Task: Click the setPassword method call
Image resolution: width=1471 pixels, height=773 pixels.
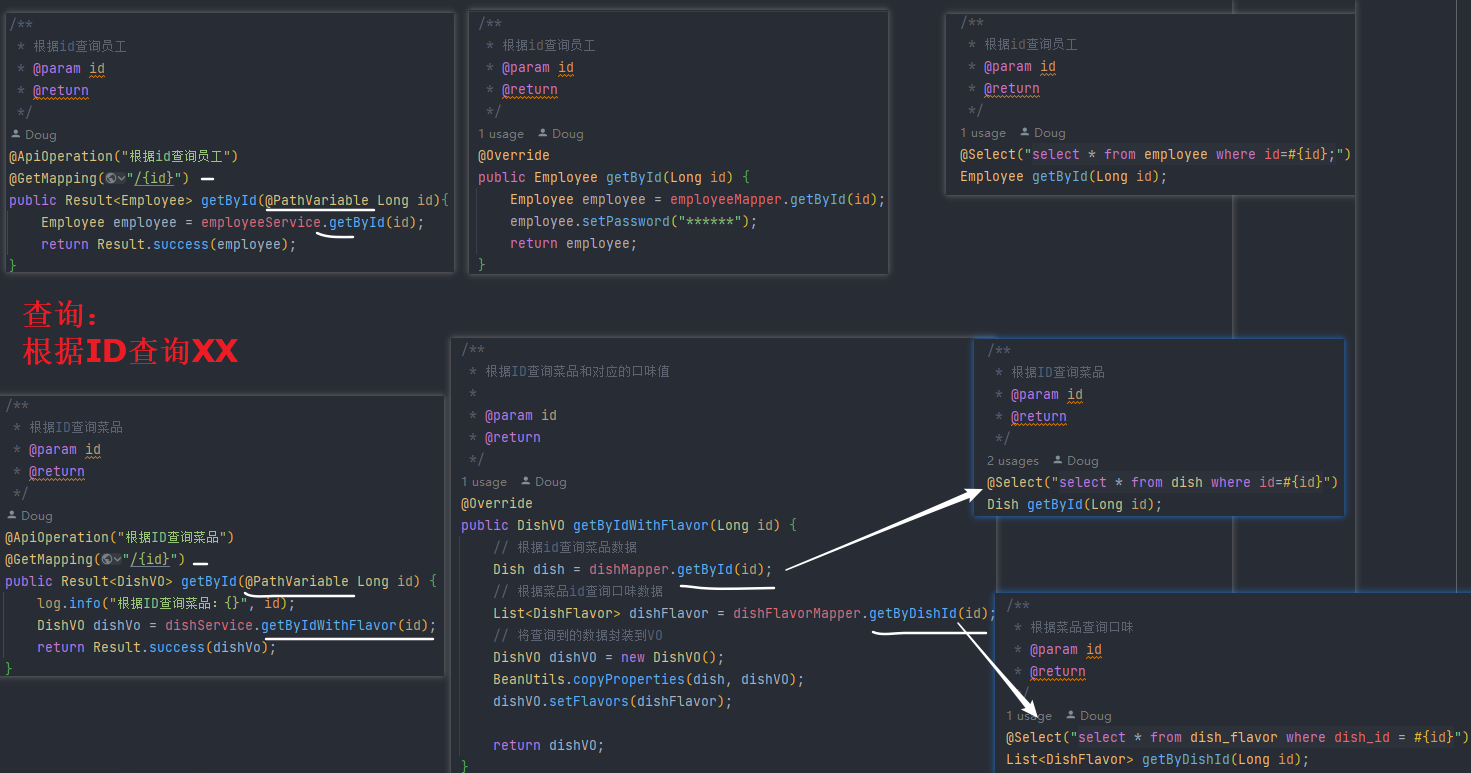Action: [x=626, y=221]
